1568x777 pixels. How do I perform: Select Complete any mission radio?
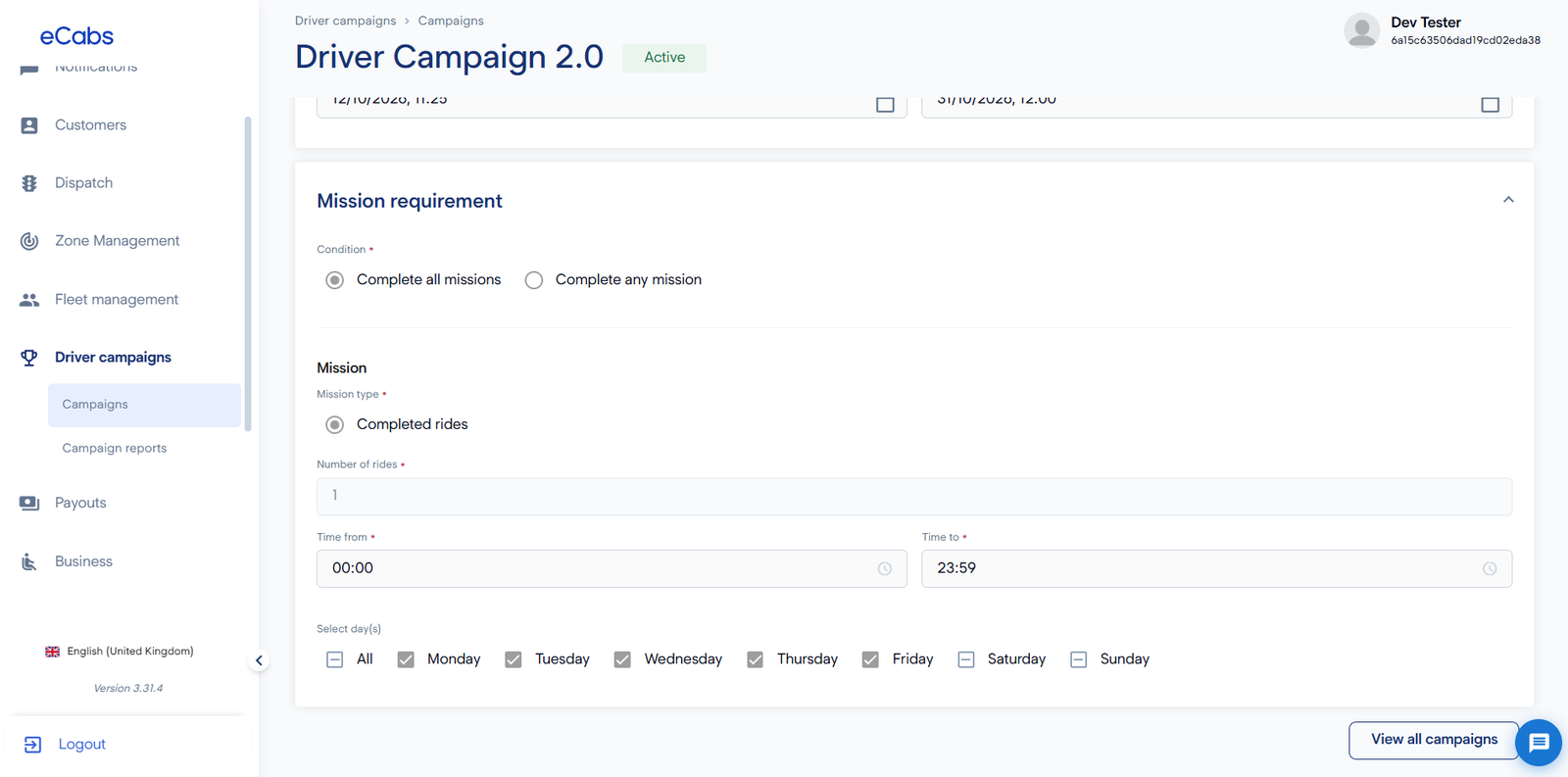pyautogui.click(x=534, y=280)
